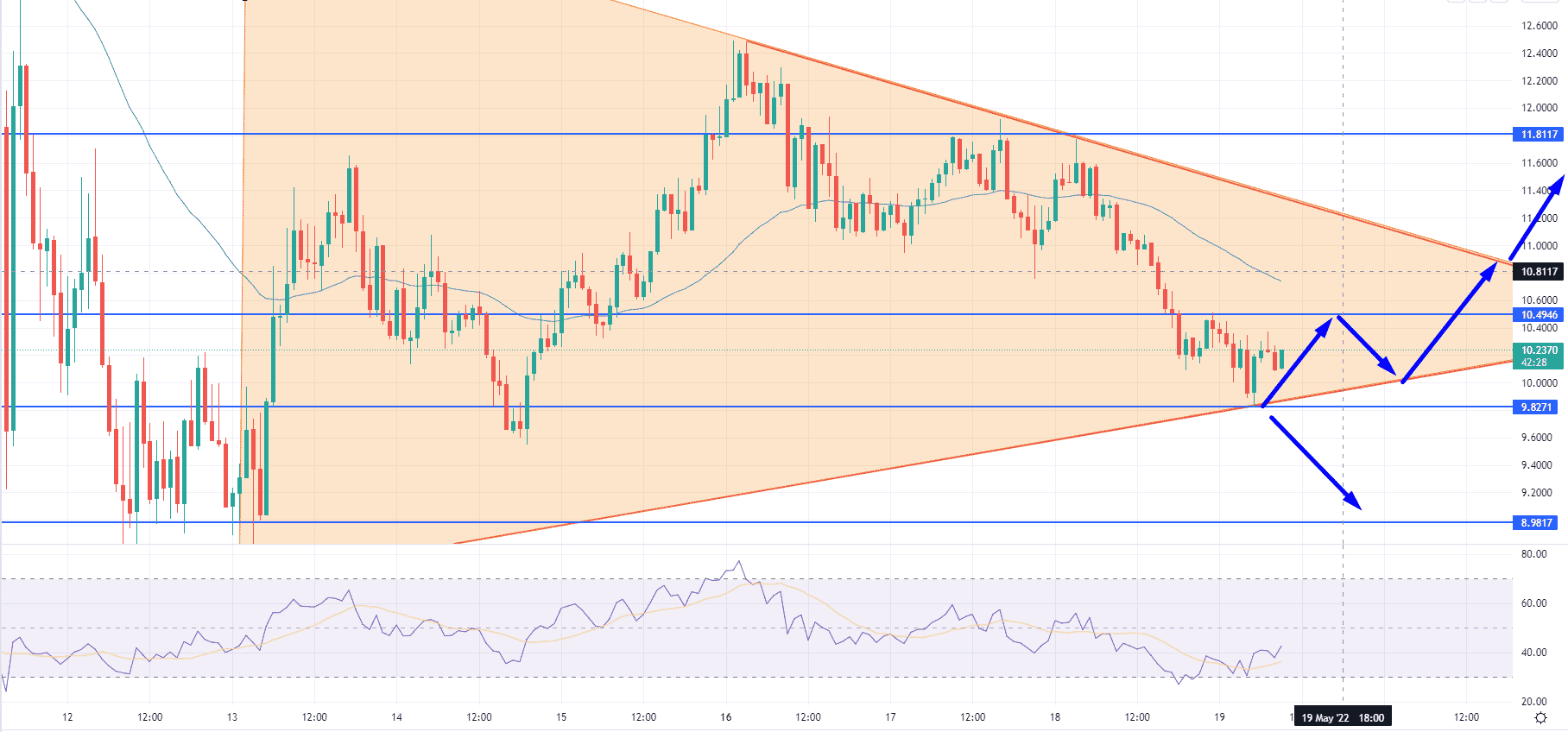Viewport: 1568px width, 732px height.
Task: Click the 12.2000 price axis tick
Action: click(1539, 81)
